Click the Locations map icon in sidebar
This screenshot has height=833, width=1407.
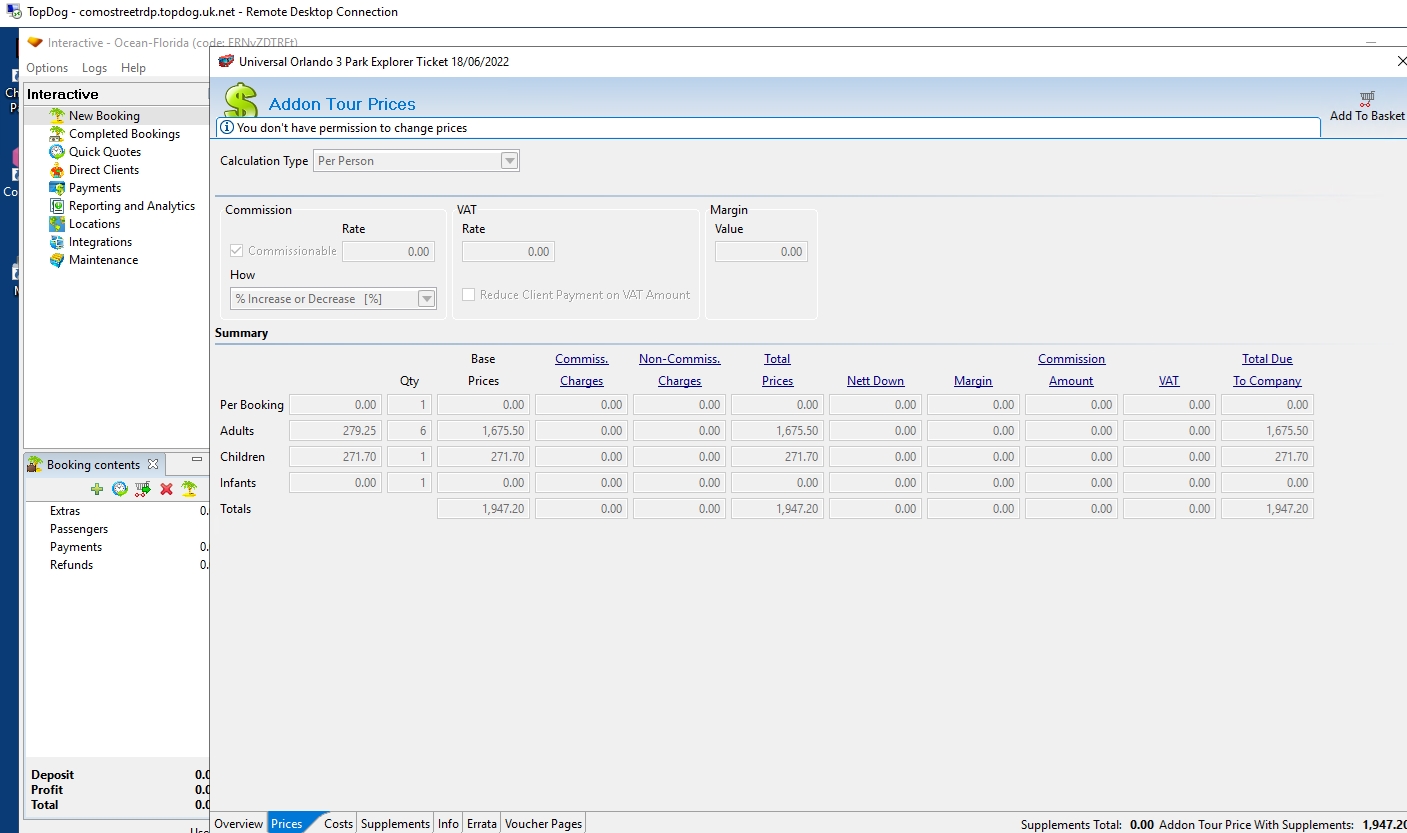click(x=57, y=224)
